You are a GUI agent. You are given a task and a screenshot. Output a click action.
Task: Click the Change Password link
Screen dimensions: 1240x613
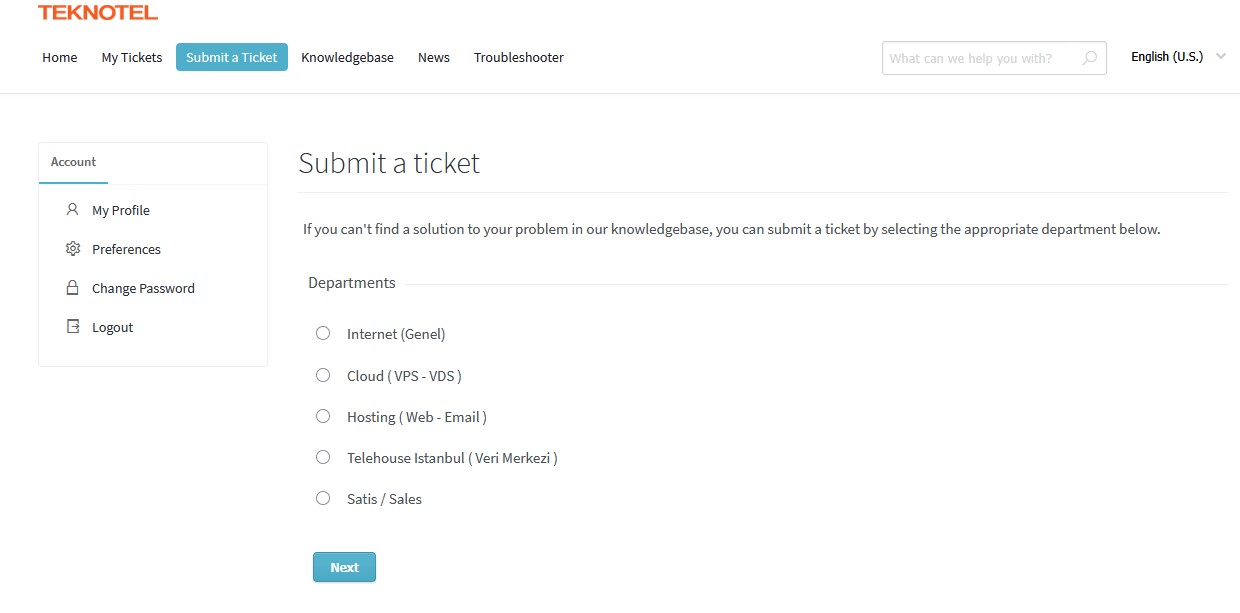[x=143, y=288]
